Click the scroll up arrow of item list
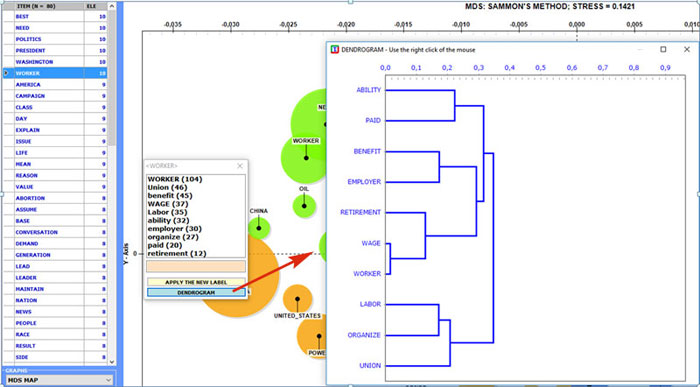The height and width of the screenshot is (387, 700). [112, 6]
